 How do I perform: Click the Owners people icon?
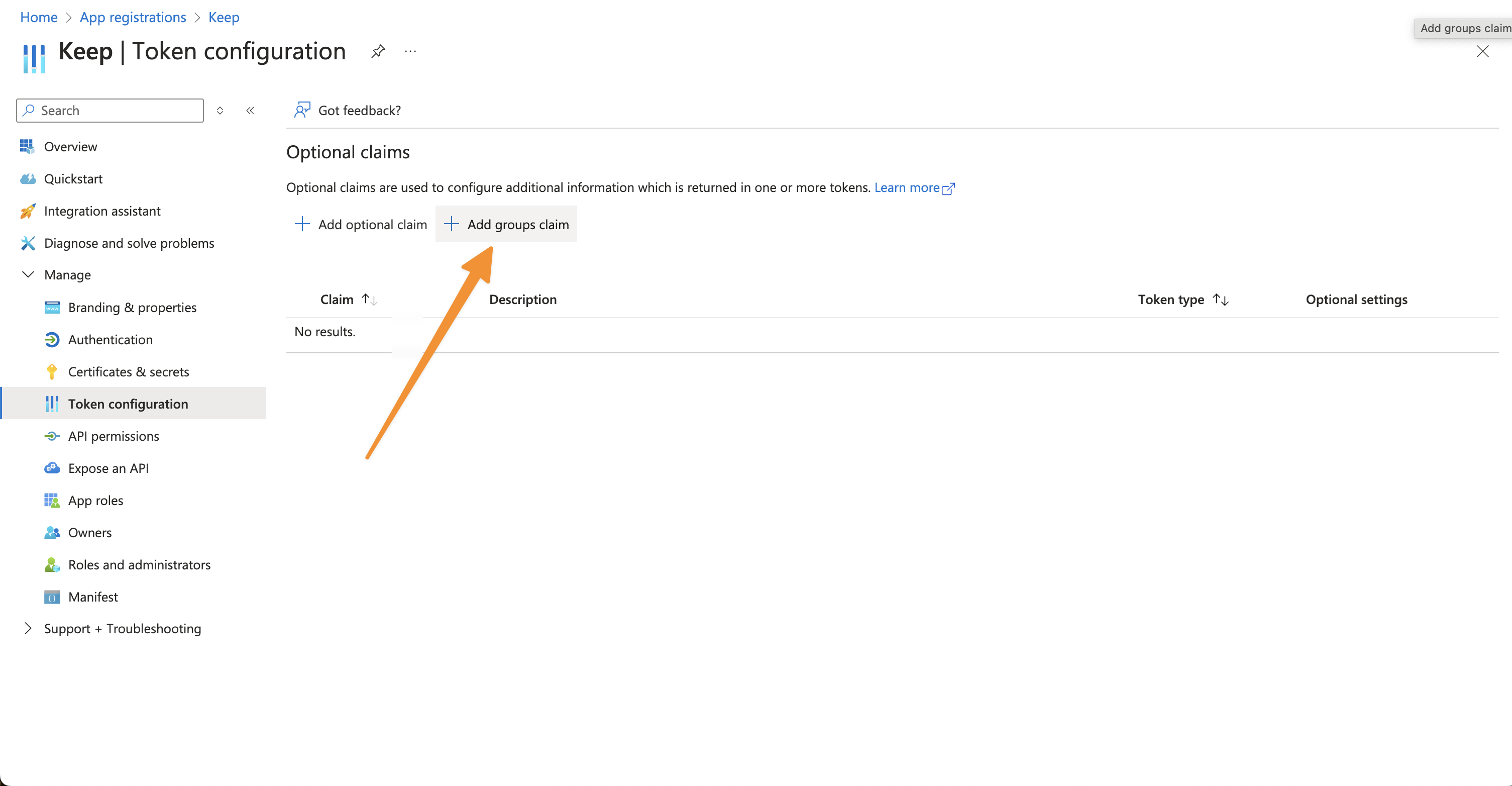pyautogui.click(x=52, y=533)
